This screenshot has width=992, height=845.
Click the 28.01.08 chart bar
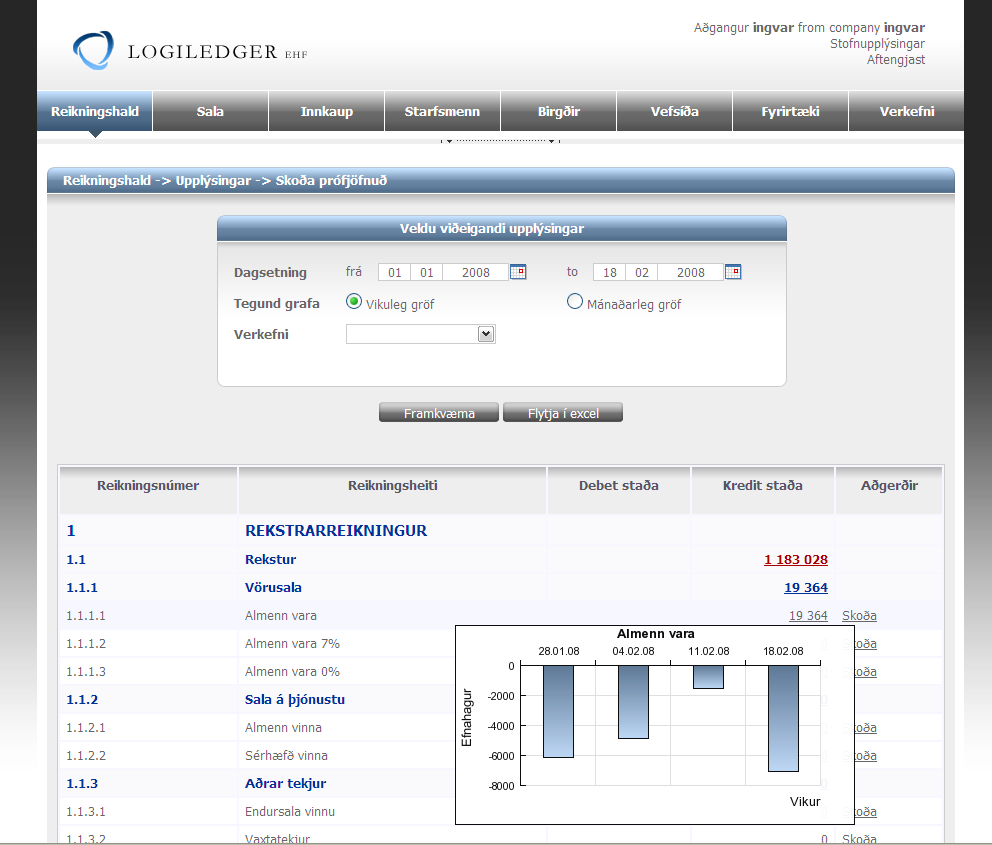(558, 712)
